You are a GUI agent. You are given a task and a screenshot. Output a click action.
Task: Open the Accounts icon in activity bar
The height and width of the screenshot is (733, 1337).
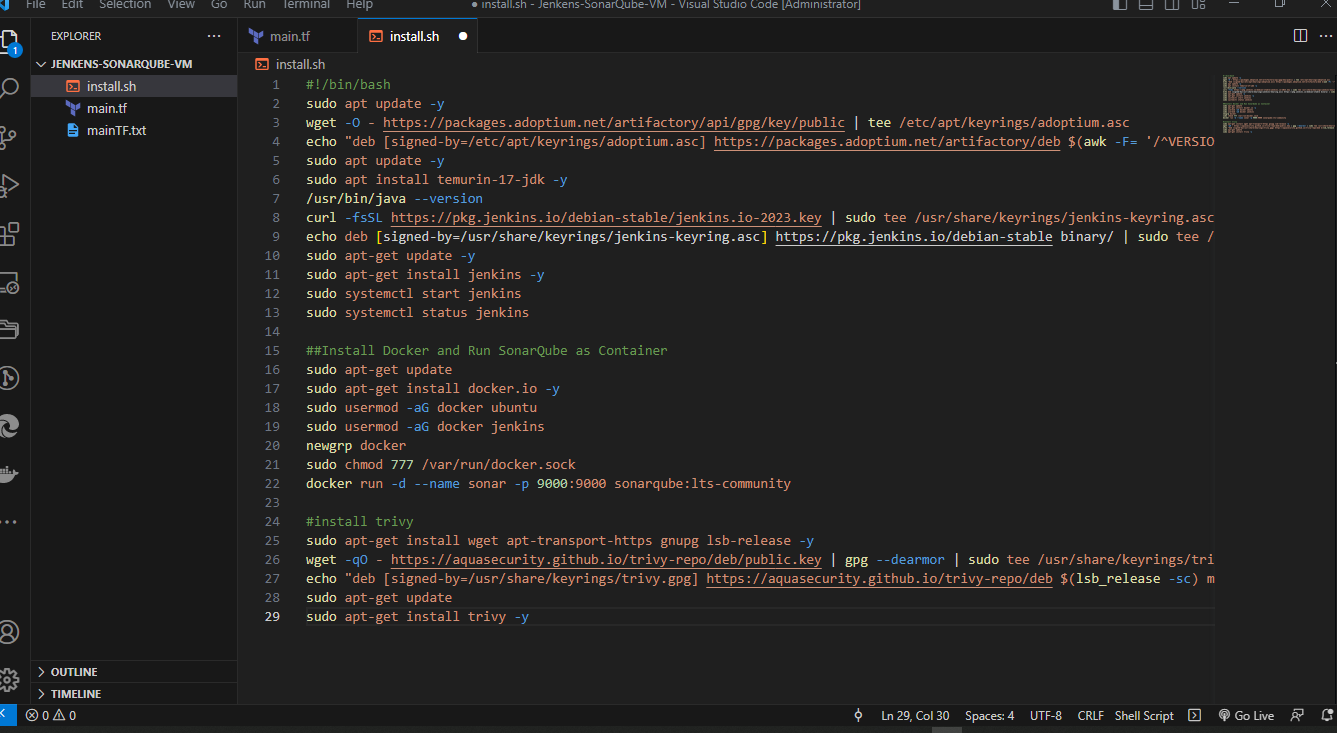(10, 632)
